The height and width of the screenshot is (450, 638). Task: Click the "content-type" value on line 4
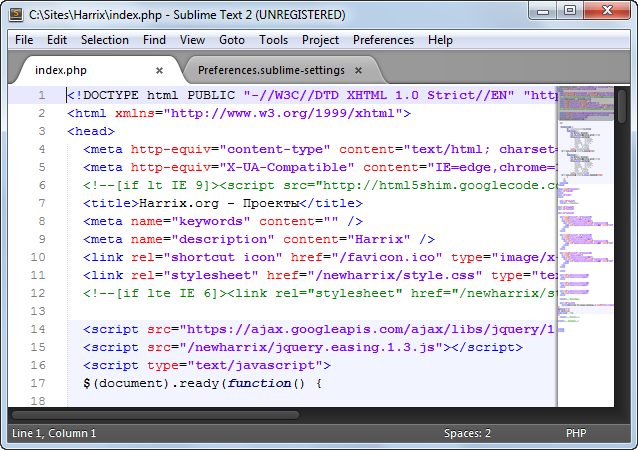tap(275, 149)
